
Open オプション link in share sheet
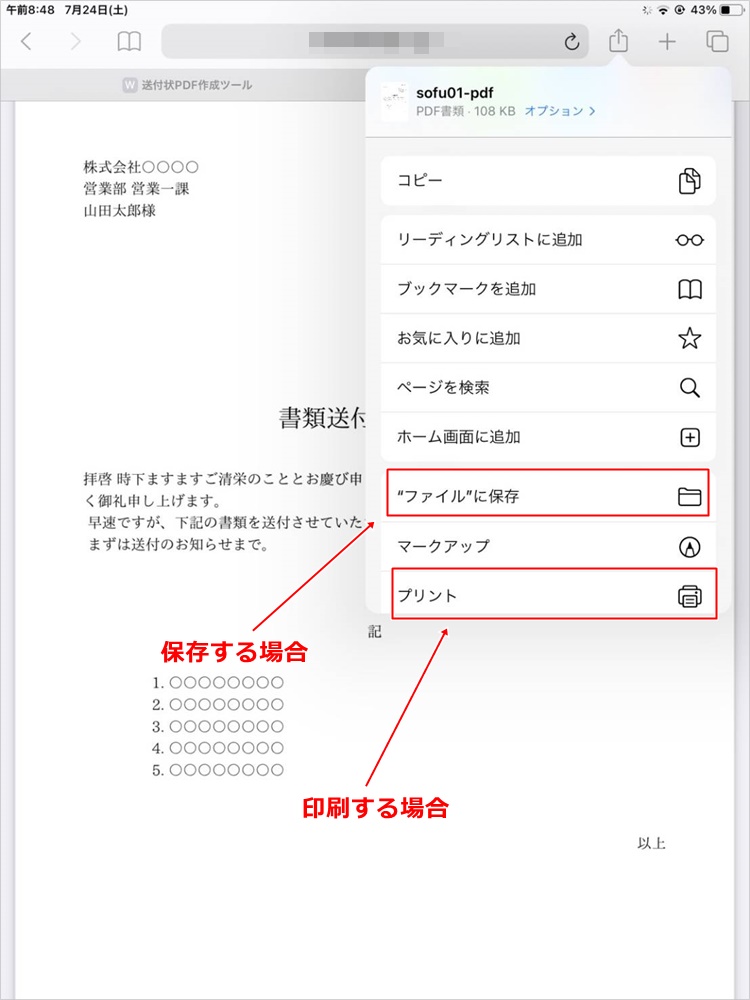560,111
